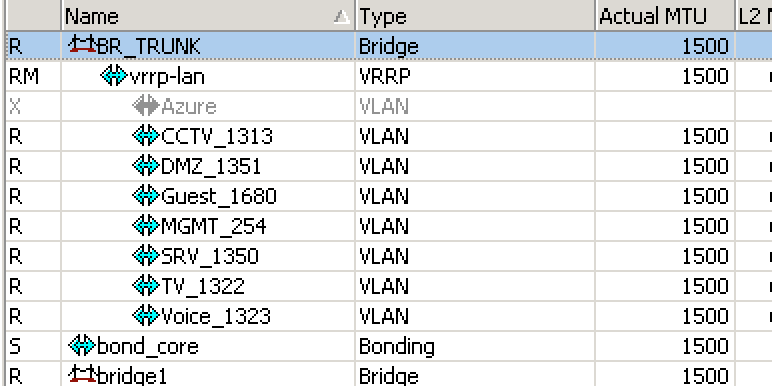Click the MTU 1500 cell of Voice_1323

pyautogui.click(x=665, y=317)
